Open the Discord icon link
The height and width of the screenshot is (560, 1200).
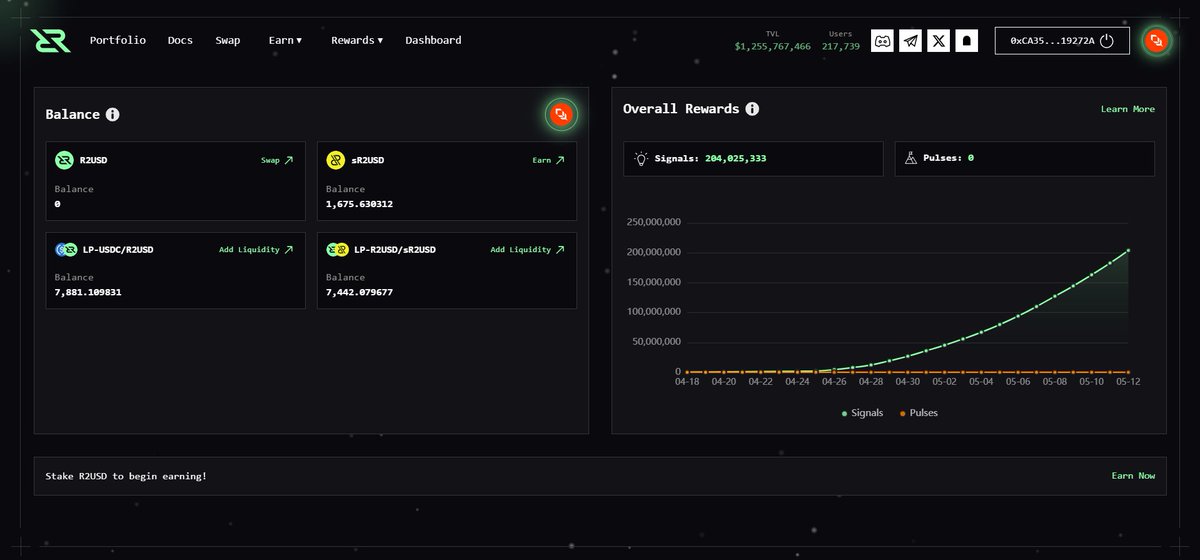pyautogui.click(x=882, y=41)
